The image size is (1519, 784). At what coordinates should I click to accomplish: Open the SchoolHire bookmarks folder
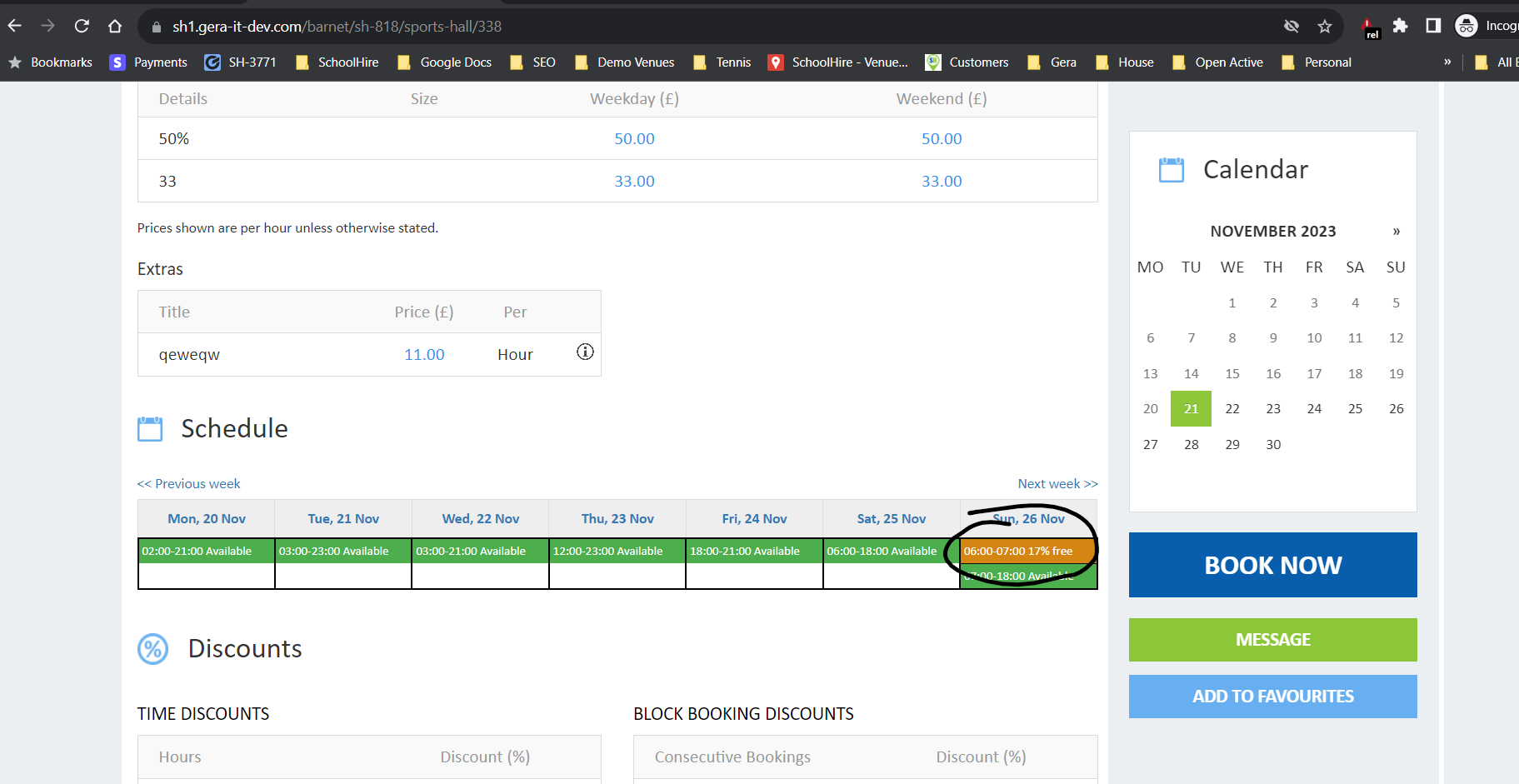(x=337, y=62)
